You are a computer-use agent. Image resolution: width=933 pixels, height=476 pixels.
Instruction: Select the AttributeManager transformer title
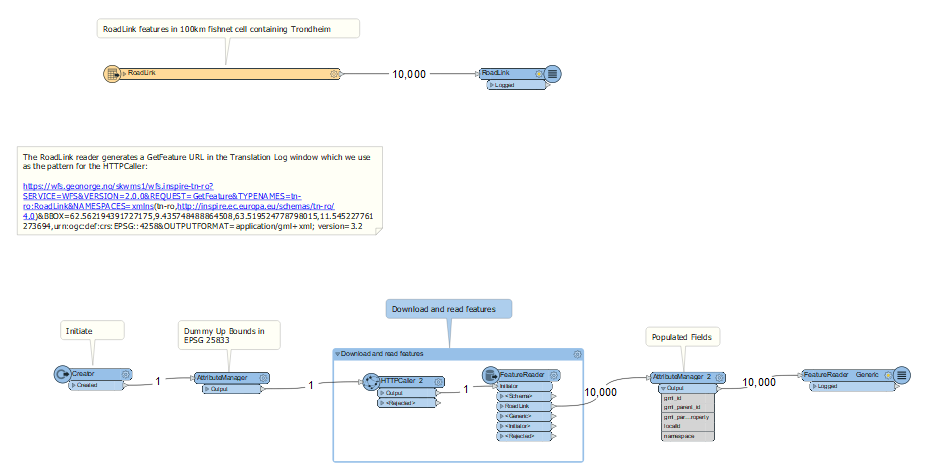click(x=222, y=378)
